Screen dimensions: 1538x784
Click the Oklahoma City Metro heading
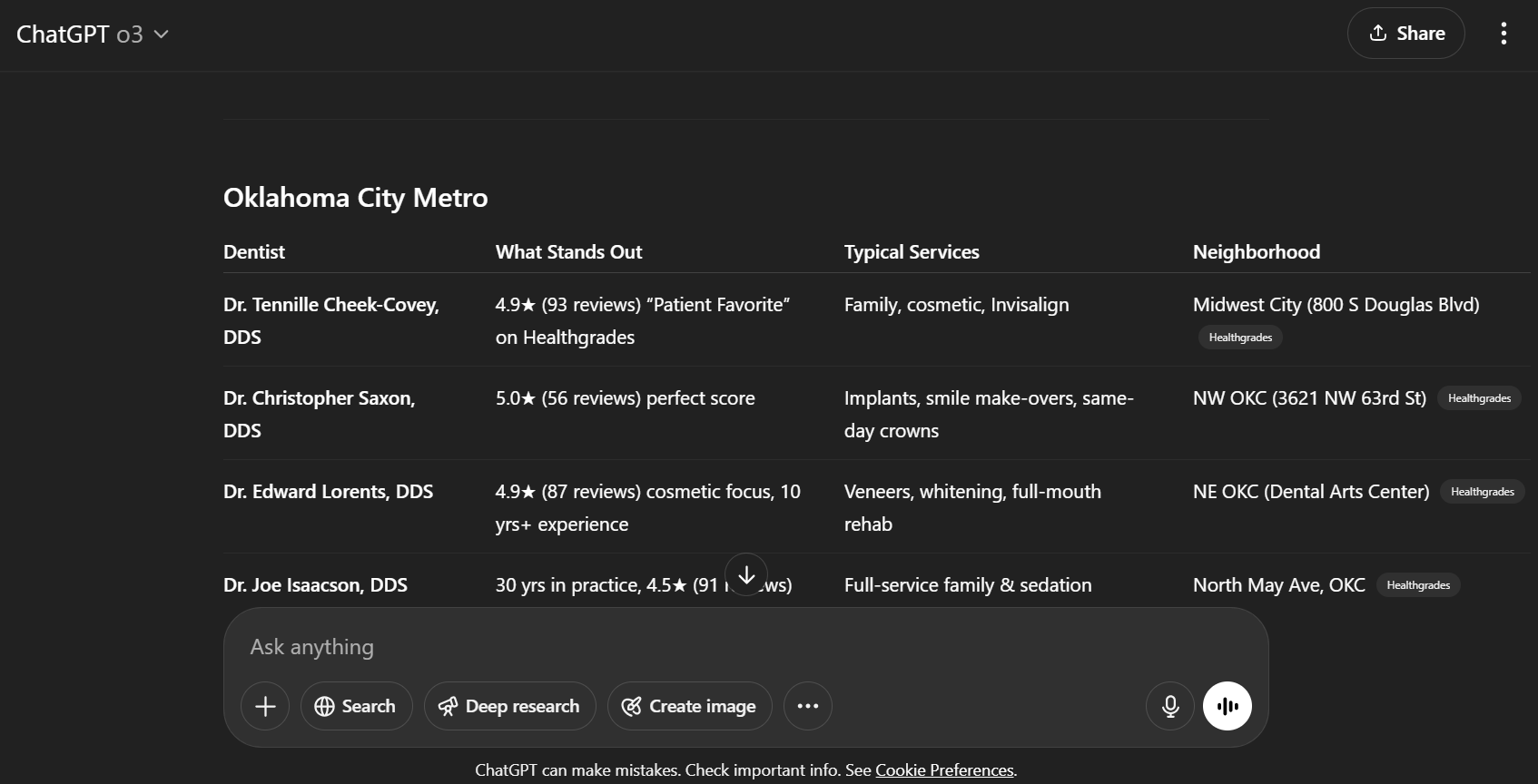coord(356,198)
